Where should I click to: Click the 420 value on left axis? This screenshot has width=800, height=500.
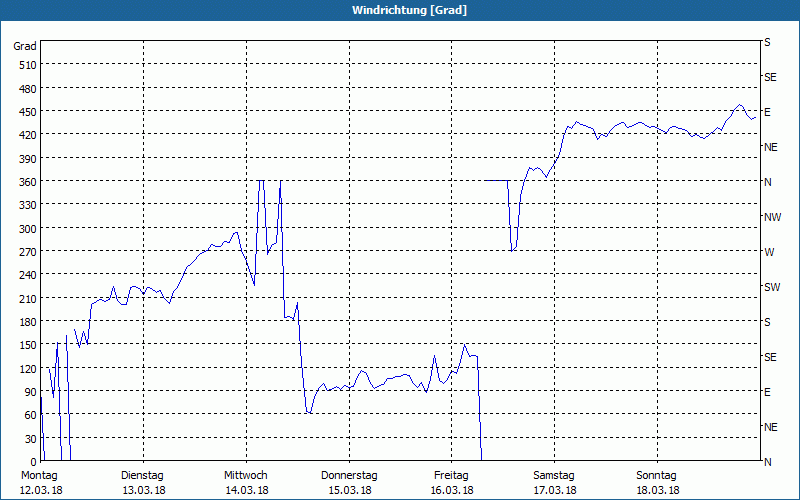tap(28, 135)
